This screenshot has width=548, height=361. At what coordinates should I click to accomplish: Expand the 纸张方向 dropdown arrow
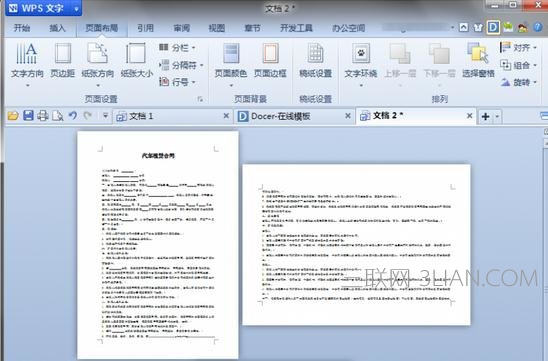(98, 85)
